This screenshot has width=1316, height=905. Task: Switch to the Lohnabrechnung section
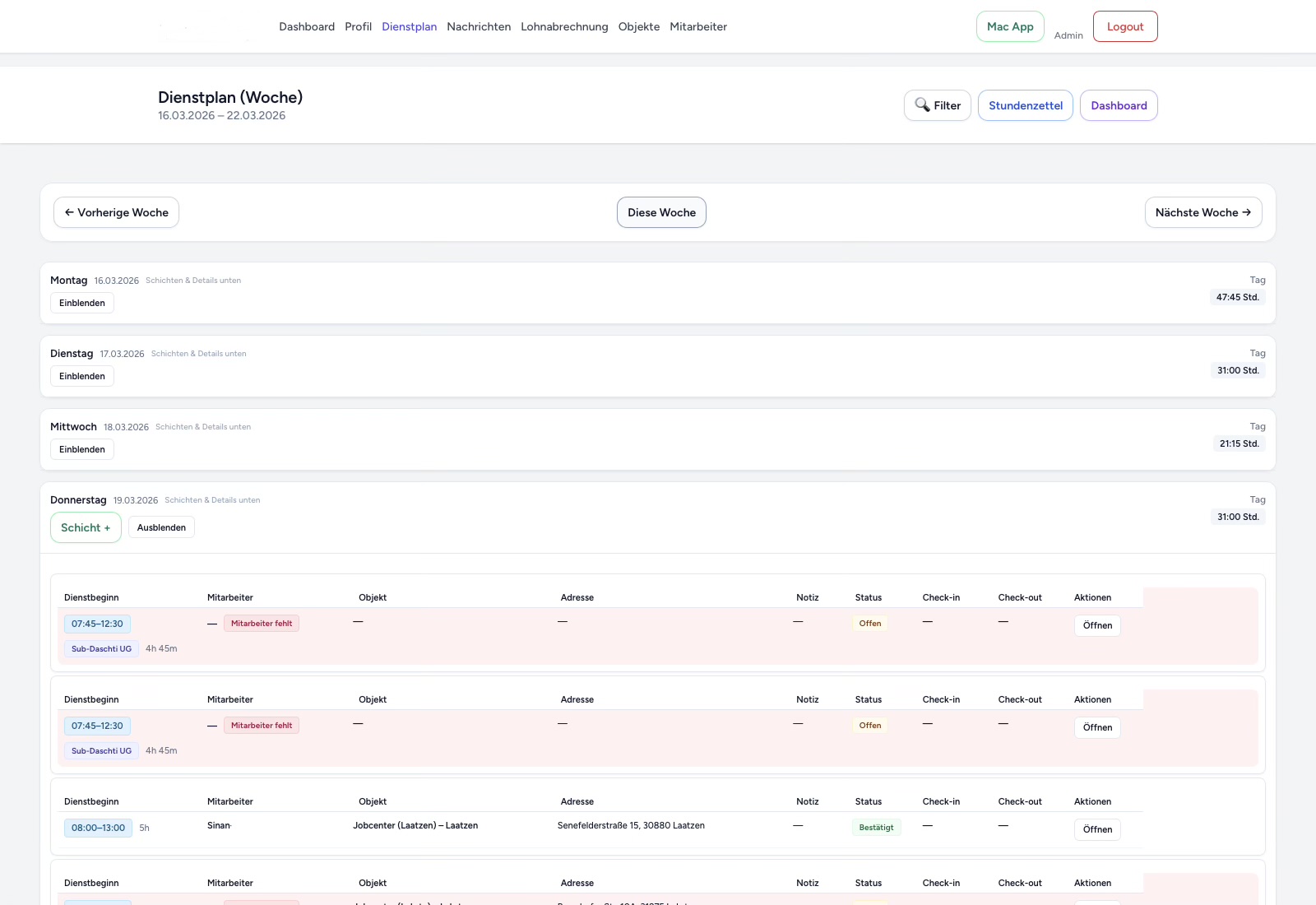564,26
